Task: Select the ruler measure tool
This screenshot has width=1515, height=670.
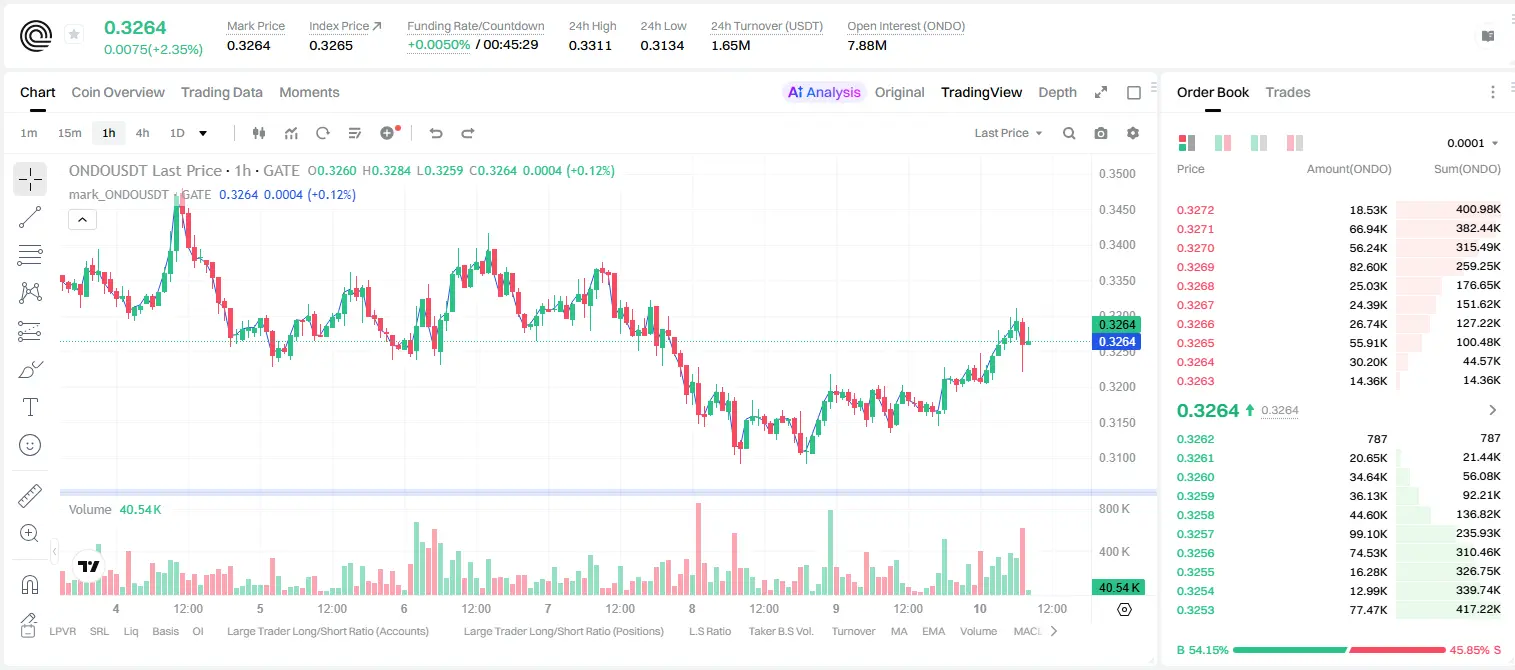Action: point(30,495)
